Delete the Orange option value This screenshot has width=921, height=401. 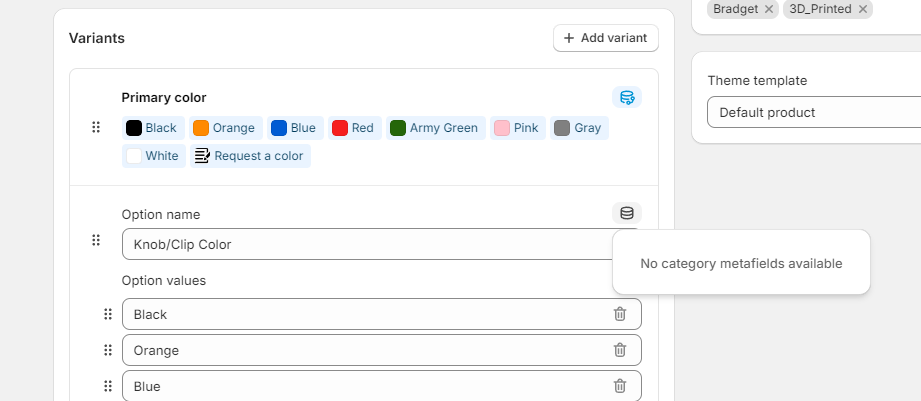(620, 350)
